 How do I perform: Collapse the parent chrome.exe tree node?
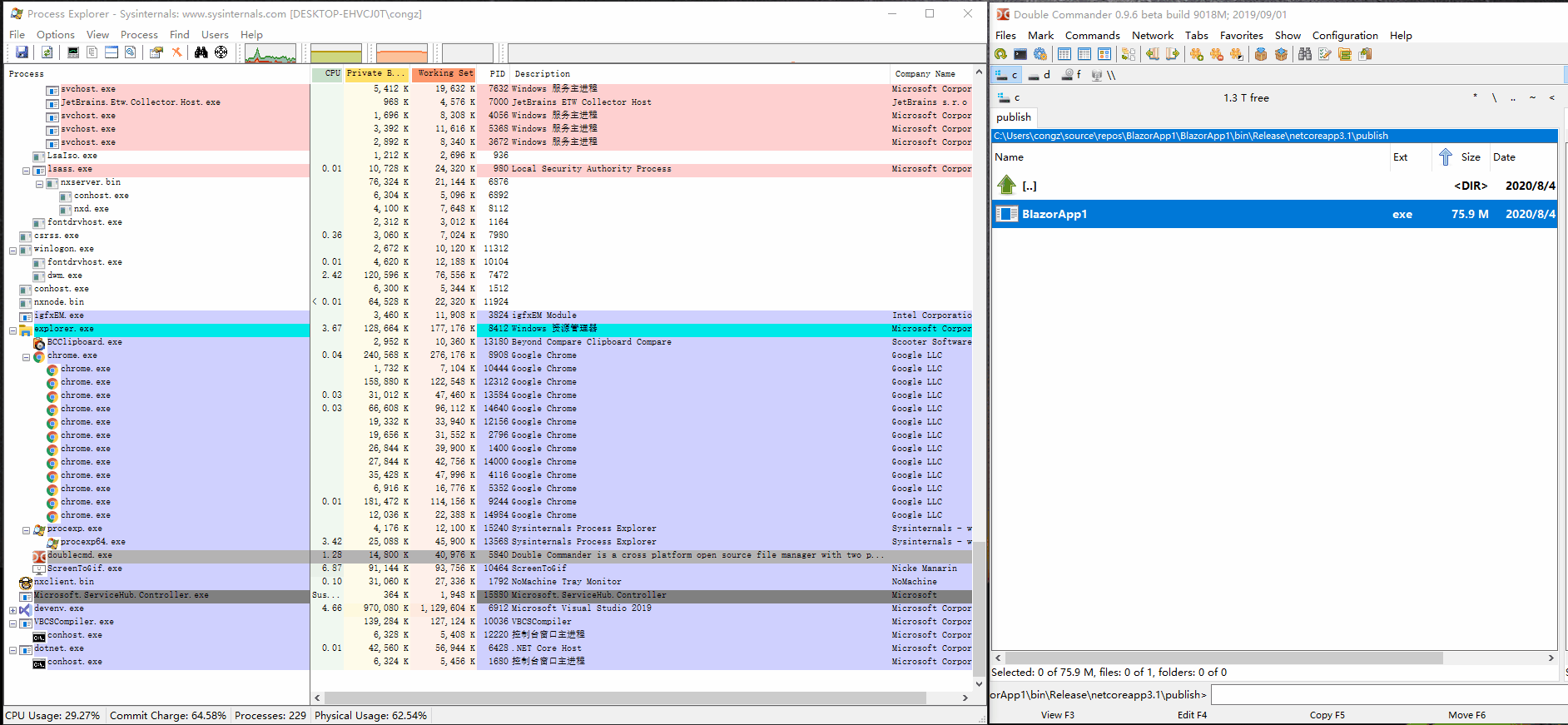coord(26,357)
